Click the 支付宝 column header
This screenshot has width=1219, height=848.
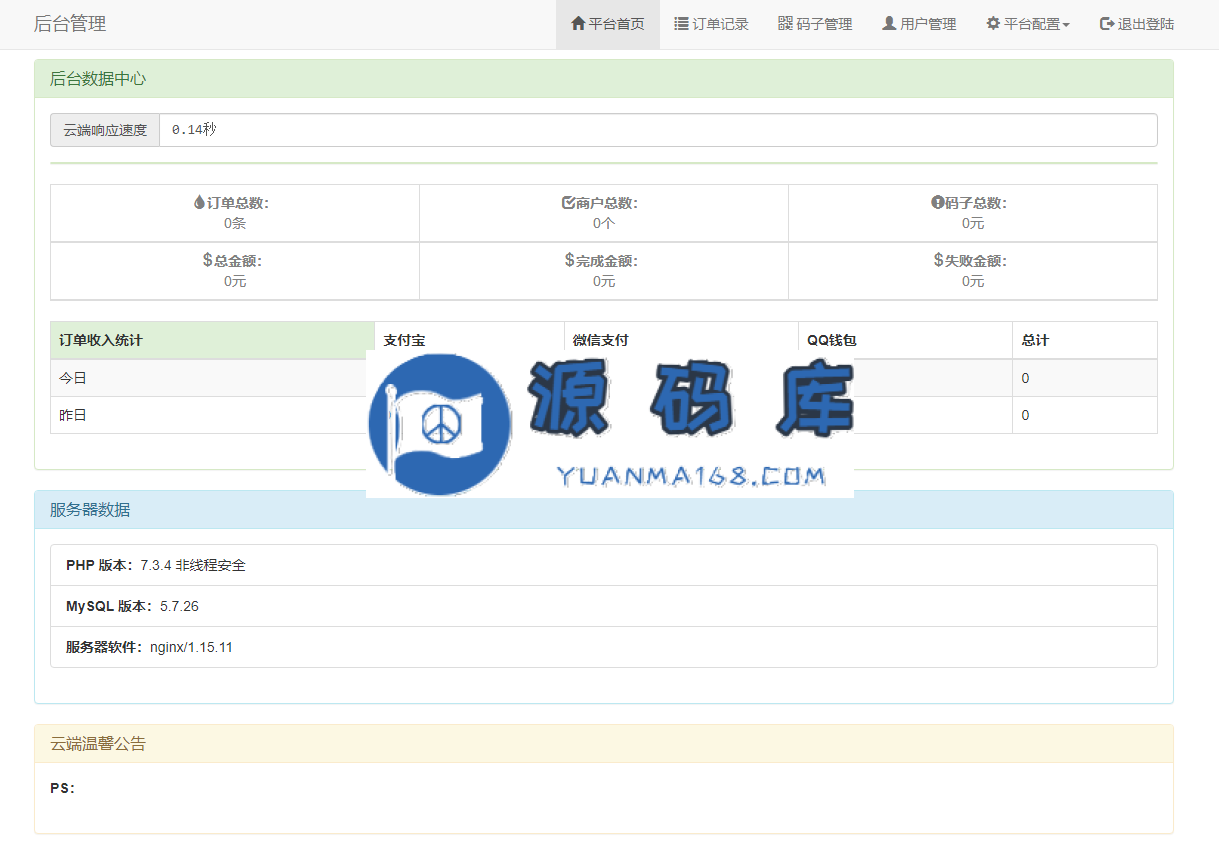point(470,340)
